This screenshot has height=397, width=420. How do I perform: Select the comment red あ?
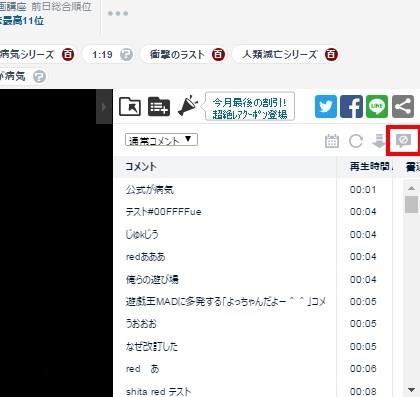(x=143, y=369)
